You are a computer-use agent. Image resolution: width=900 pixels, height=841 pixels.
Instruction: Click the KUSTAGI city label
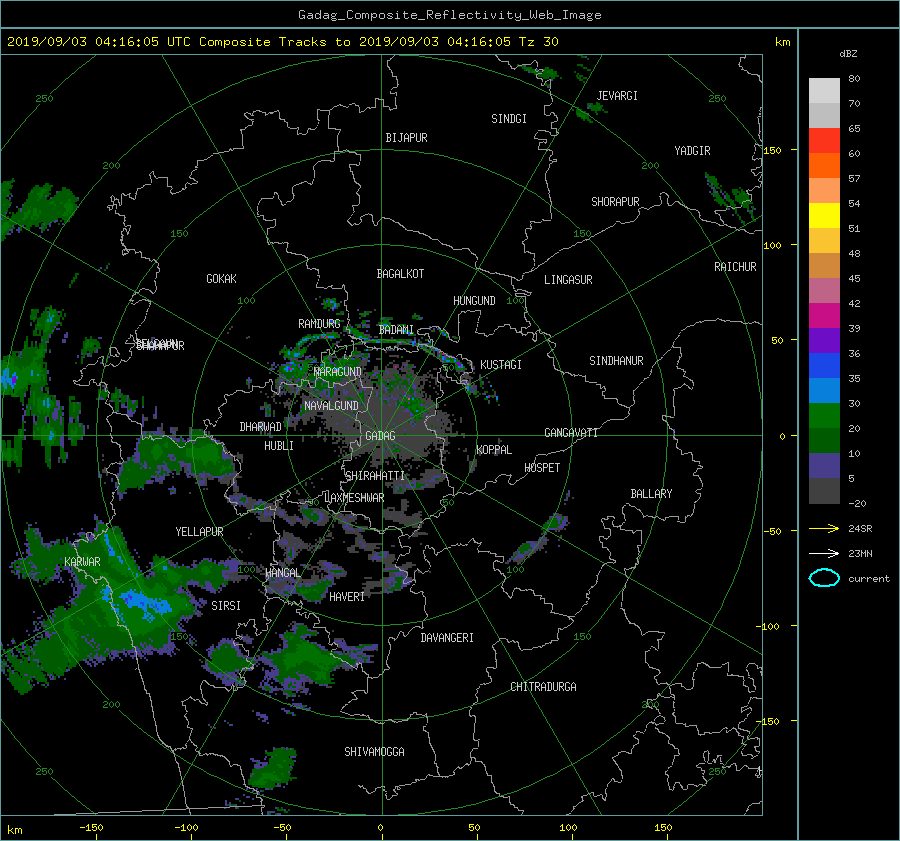[501, 365]
